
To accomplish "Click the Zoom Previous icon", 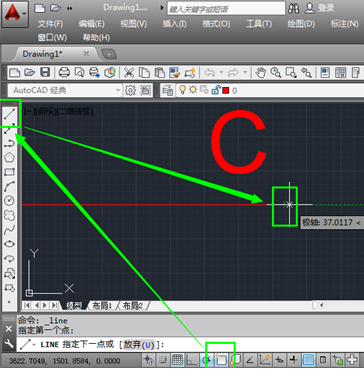I will click(306, 72).
